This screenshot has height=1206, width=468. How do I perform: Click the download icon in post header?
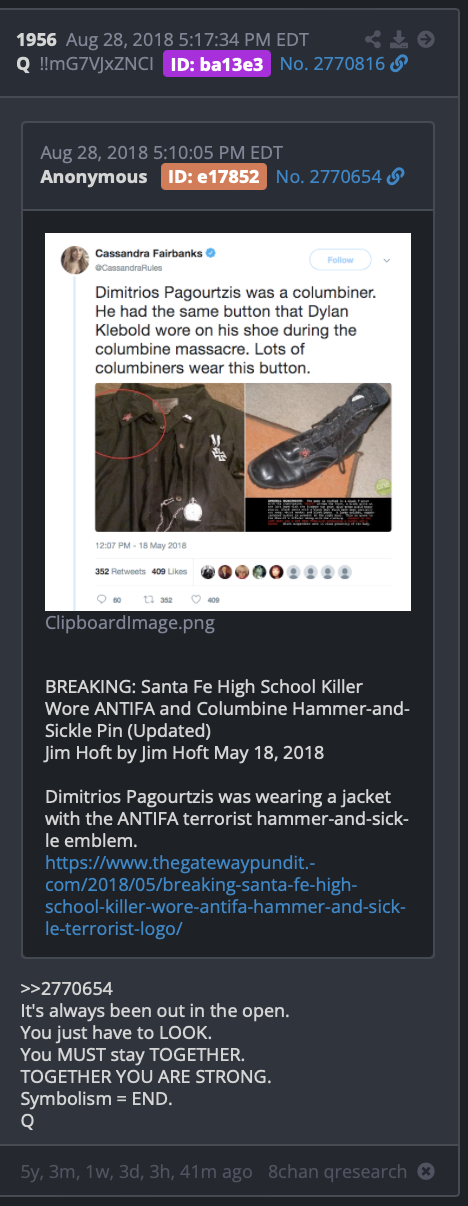click(399, 40)
